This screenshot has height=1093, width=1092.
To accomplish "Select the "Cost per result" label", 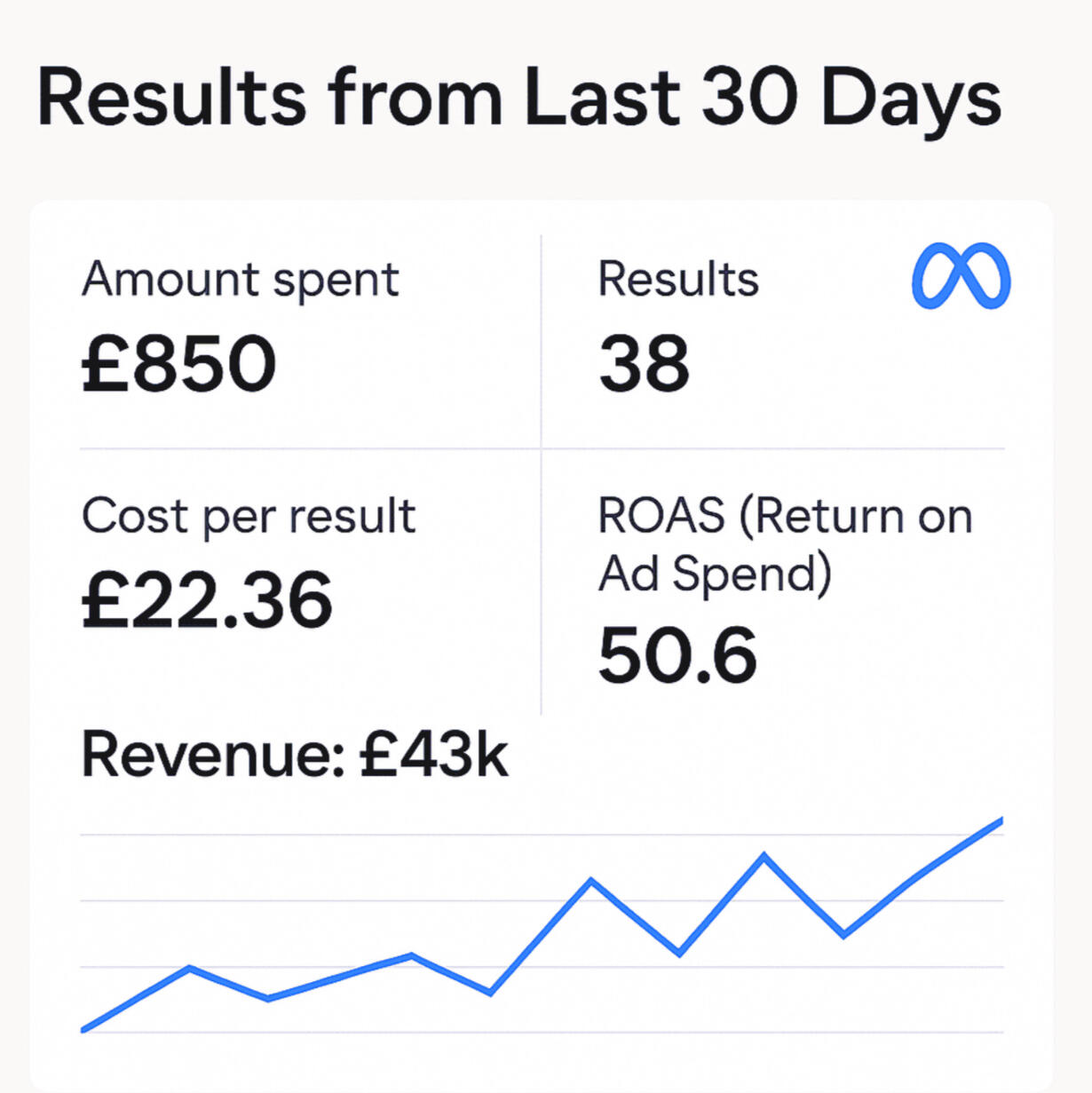I will [249, 516].
